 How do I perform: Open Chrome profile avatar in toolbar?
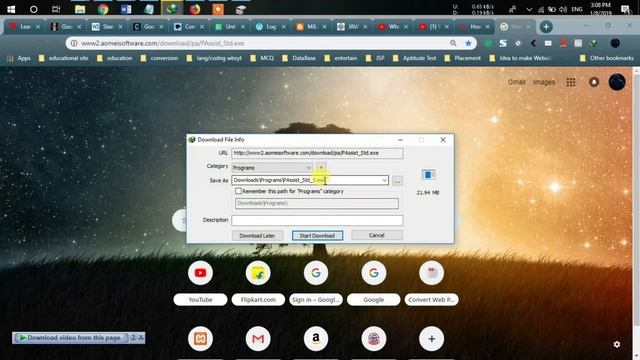(615, 43)
